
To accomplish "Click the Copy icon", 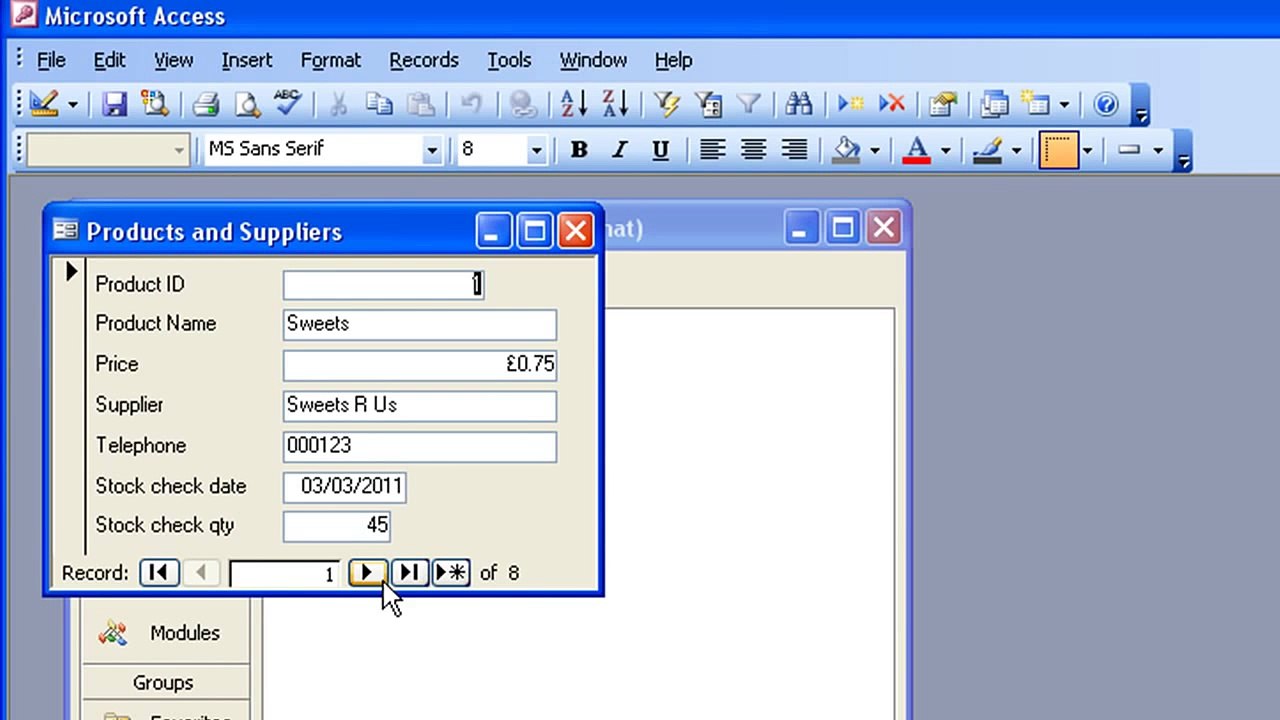I will tap(379, 104).
